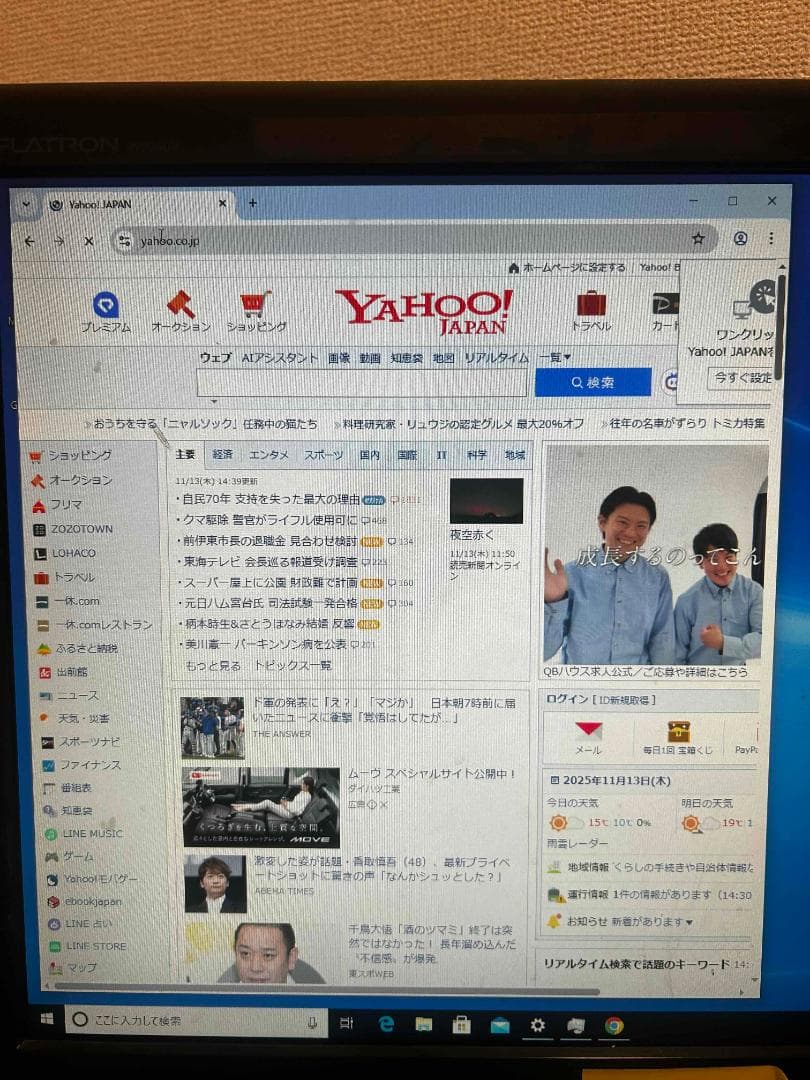The width and height of the screenshot is (810, 1080).
Task: Open Microsoft Edge from the taskbar
Action: pos(385,1024)
